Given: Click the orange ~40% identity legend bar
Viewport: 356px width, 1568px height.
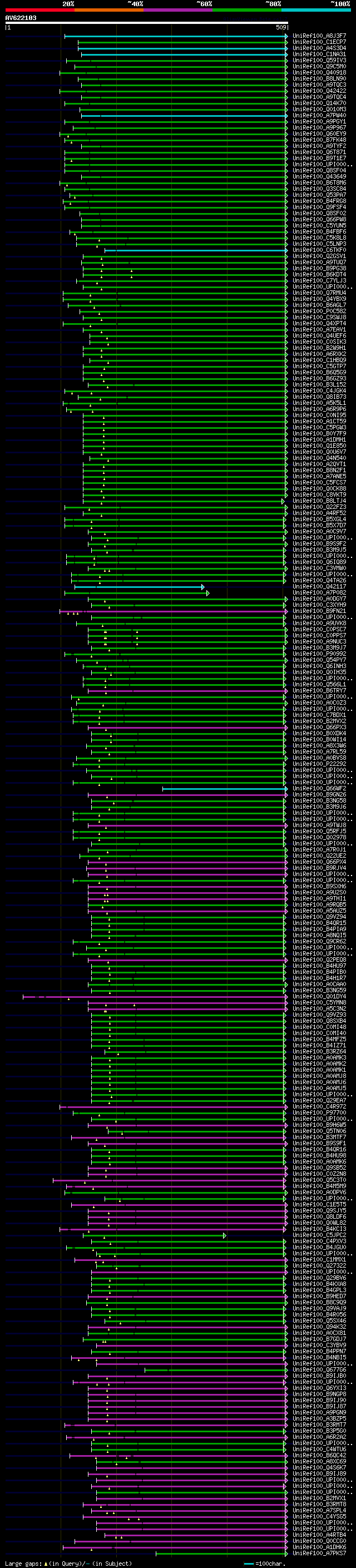Looking at the screenshot, I should point(109,11).
